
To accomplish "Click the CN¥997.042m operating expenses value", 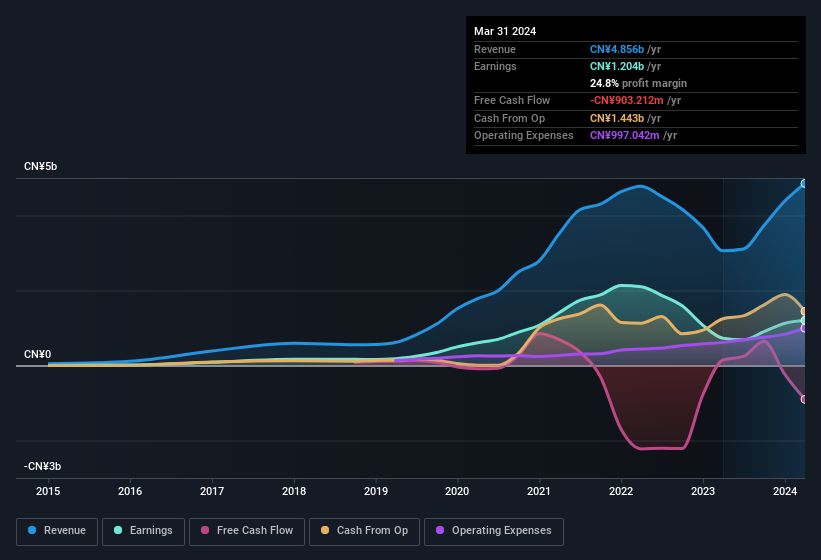I will click(x=625, y=136).
